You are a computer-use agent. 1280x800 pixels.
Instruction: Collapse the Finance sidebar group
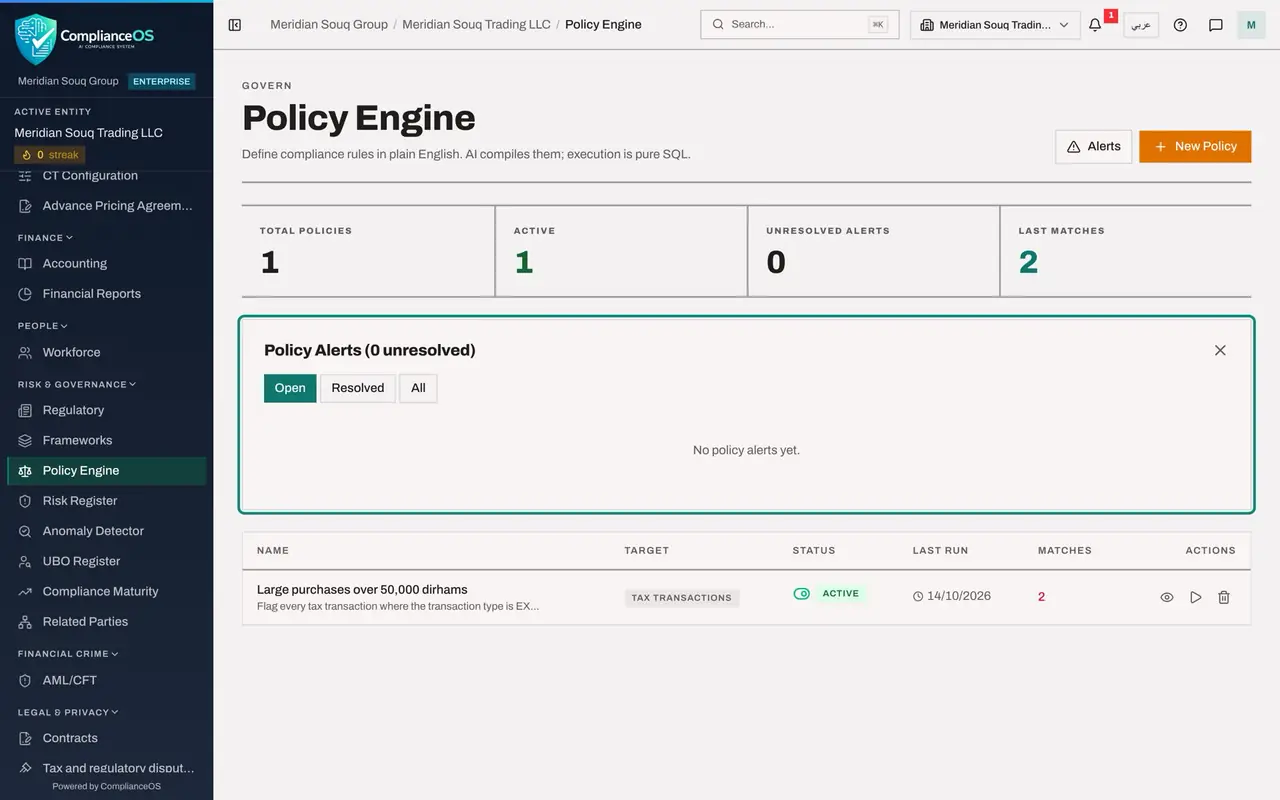(x=45, y=238)
